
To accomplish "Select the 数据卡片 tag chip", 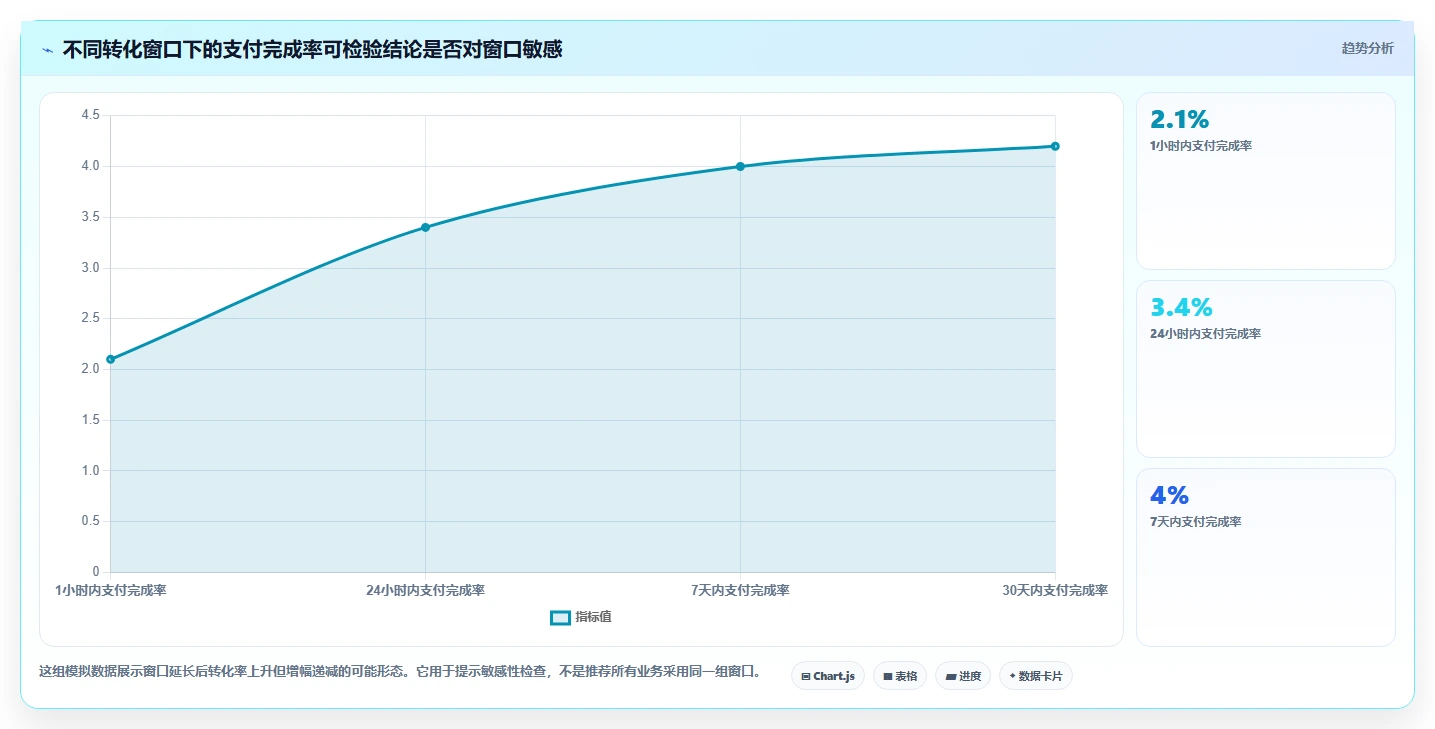I will click(1036, 676).
